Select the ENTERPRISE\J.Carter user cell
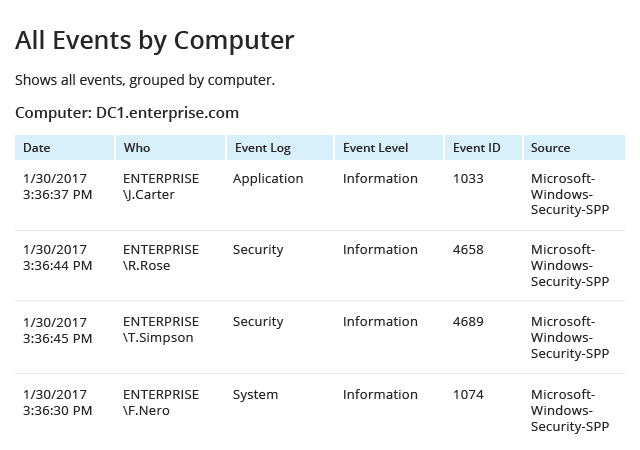The image size is (640, 450). pyautogui.click(x=161, y=187)
